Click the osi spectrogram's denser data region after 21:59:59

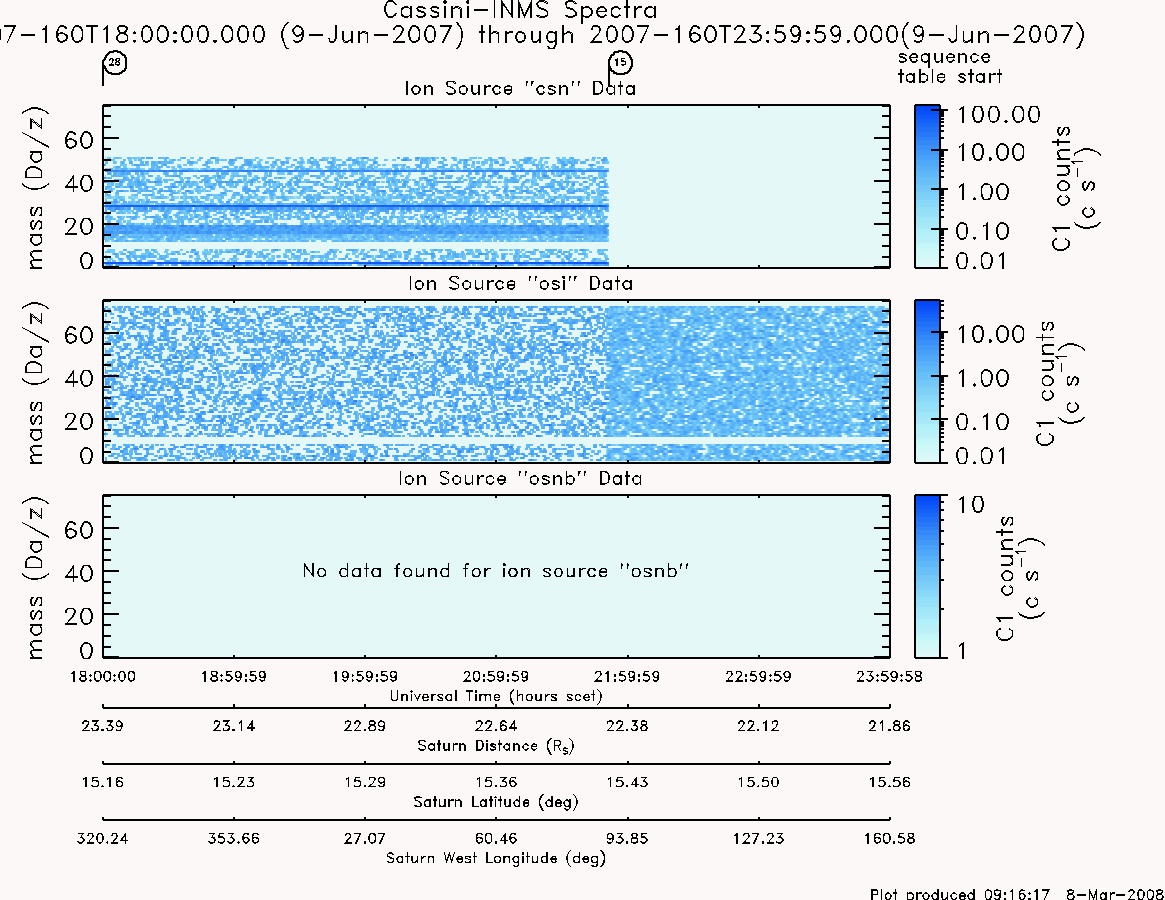coord(748,381)
